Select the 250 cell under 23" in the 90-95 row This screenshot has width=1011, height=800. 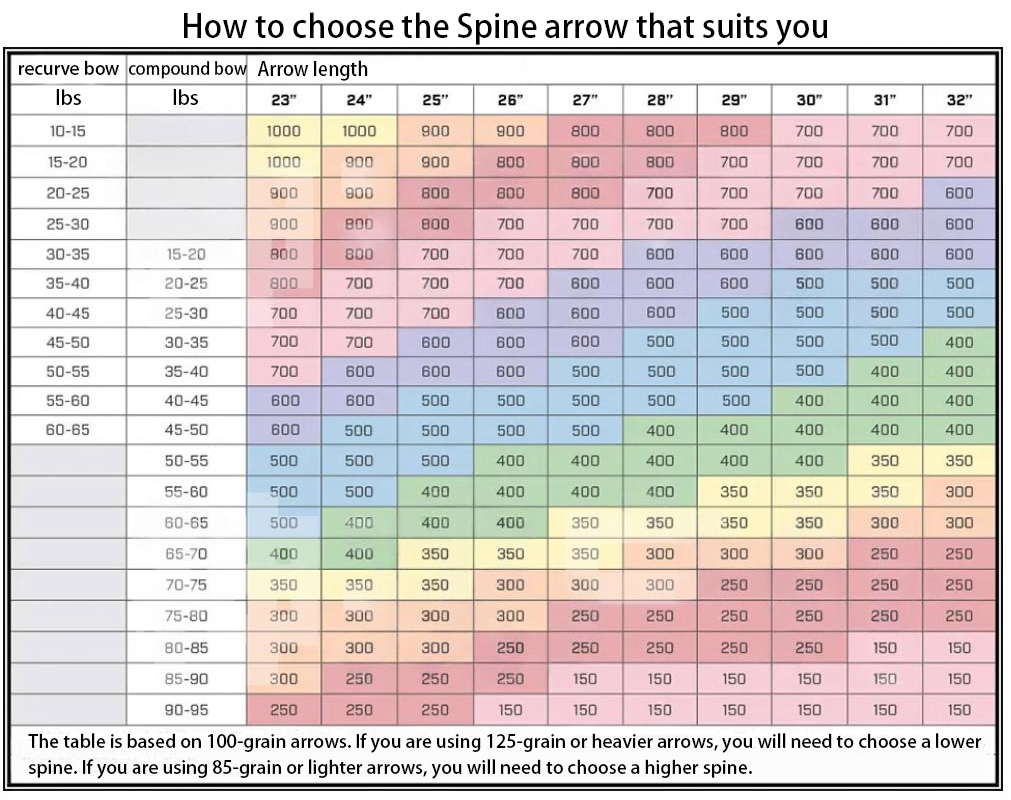(284, 710)
